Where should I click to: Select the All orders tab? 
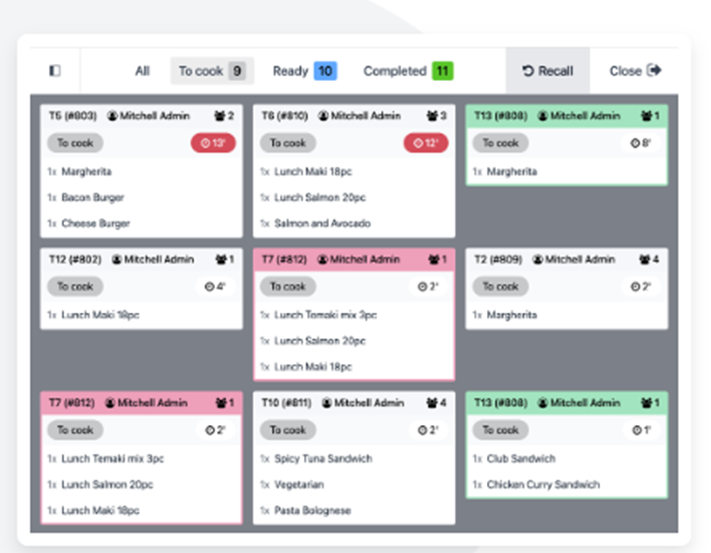[142, 71]
